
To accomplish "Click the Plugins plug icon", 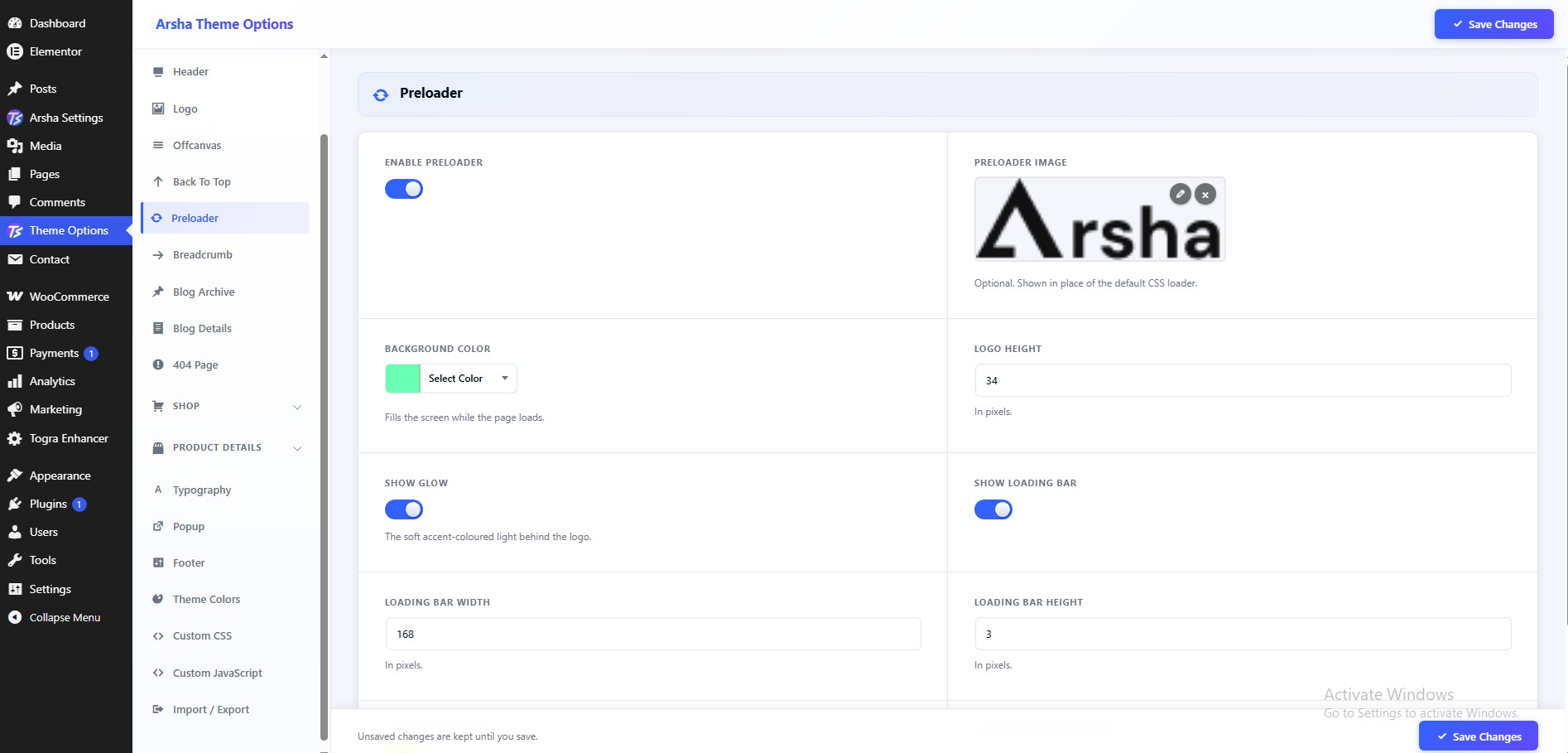I will pyautogui.click(x=14, y=504).
